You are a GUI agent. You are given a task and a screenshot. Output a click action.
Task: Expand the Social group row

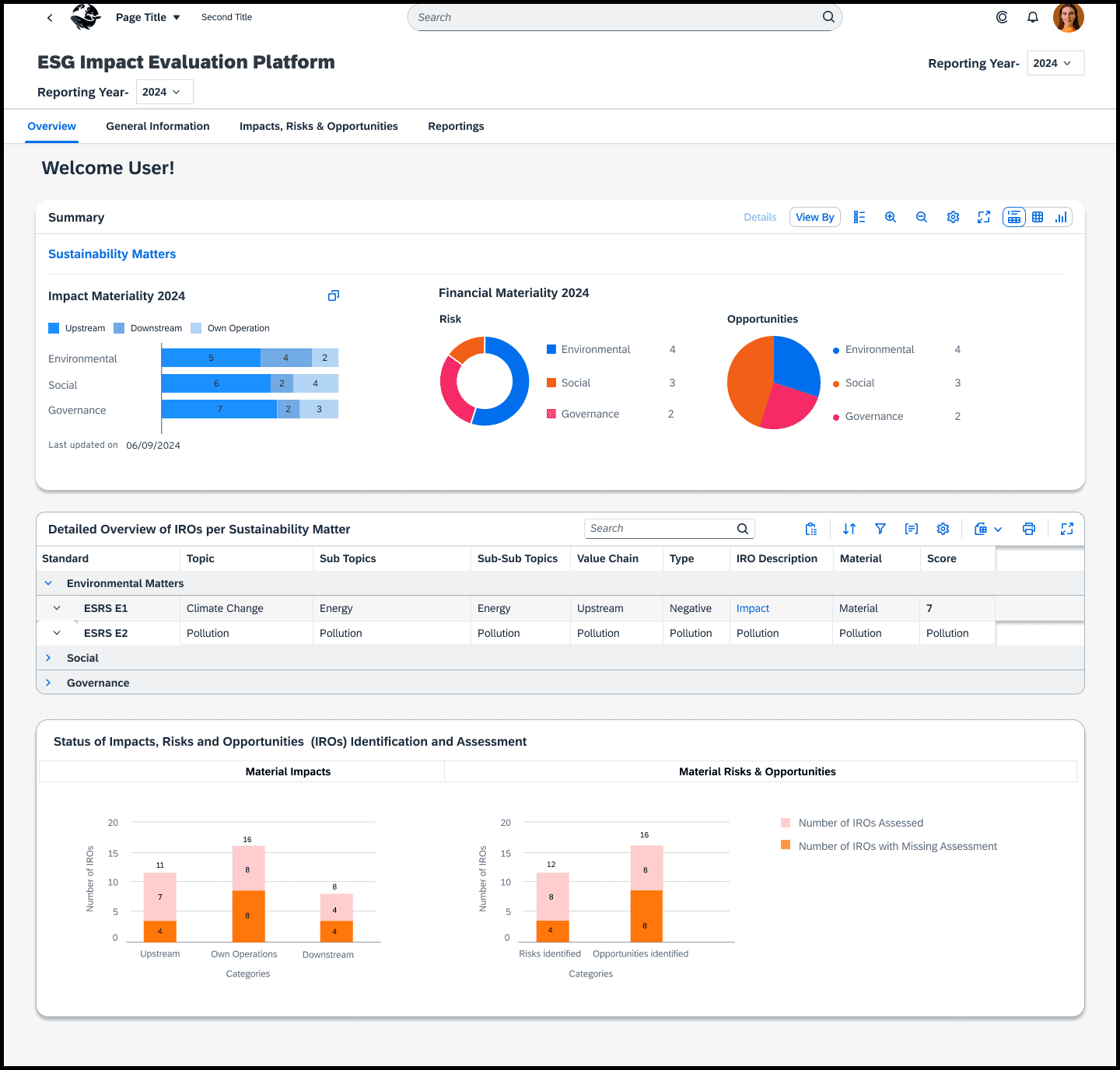pyautogui.click(x=48, y=658)
